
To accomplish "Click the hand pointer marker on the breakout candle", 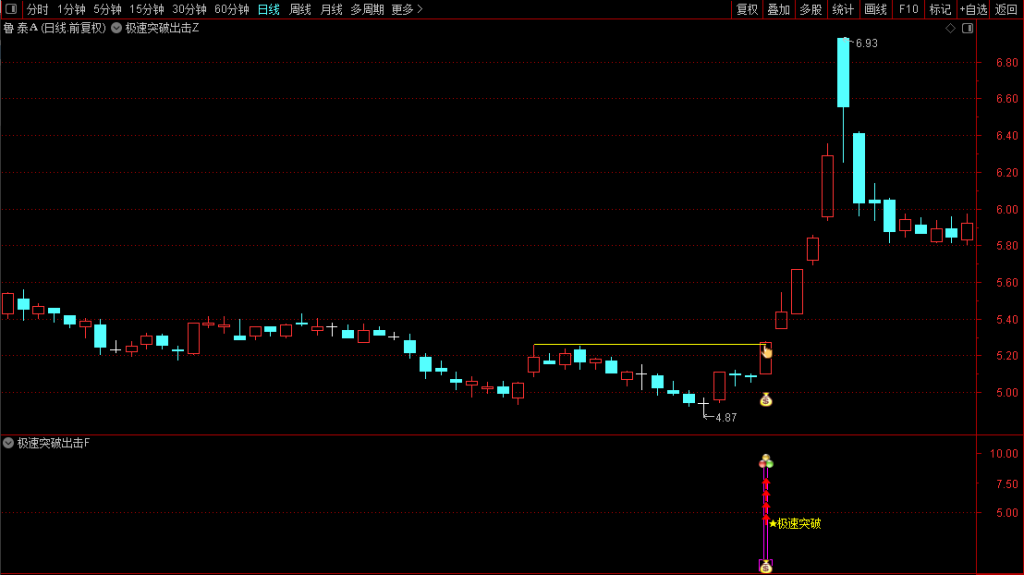I will [x=766, y=351].
